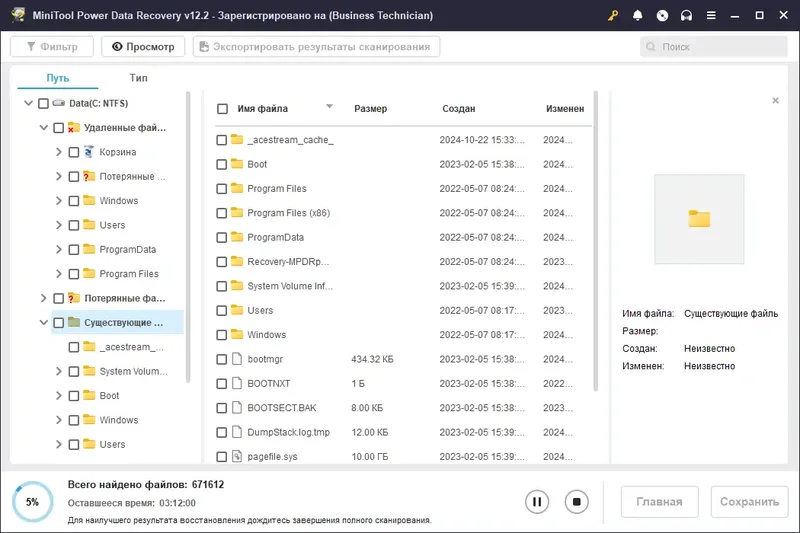
Task: Check the pagefile.sys checkbox
Action: pyautogui.click(x=221, y=456)
